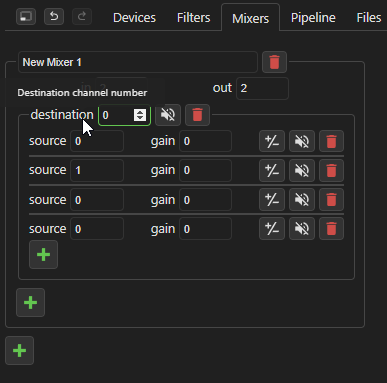Image resolution: width=387 pixels, height=383 pixels.
Task: Toggle compact view icon at top left
Action: click(x=26, y=16)
